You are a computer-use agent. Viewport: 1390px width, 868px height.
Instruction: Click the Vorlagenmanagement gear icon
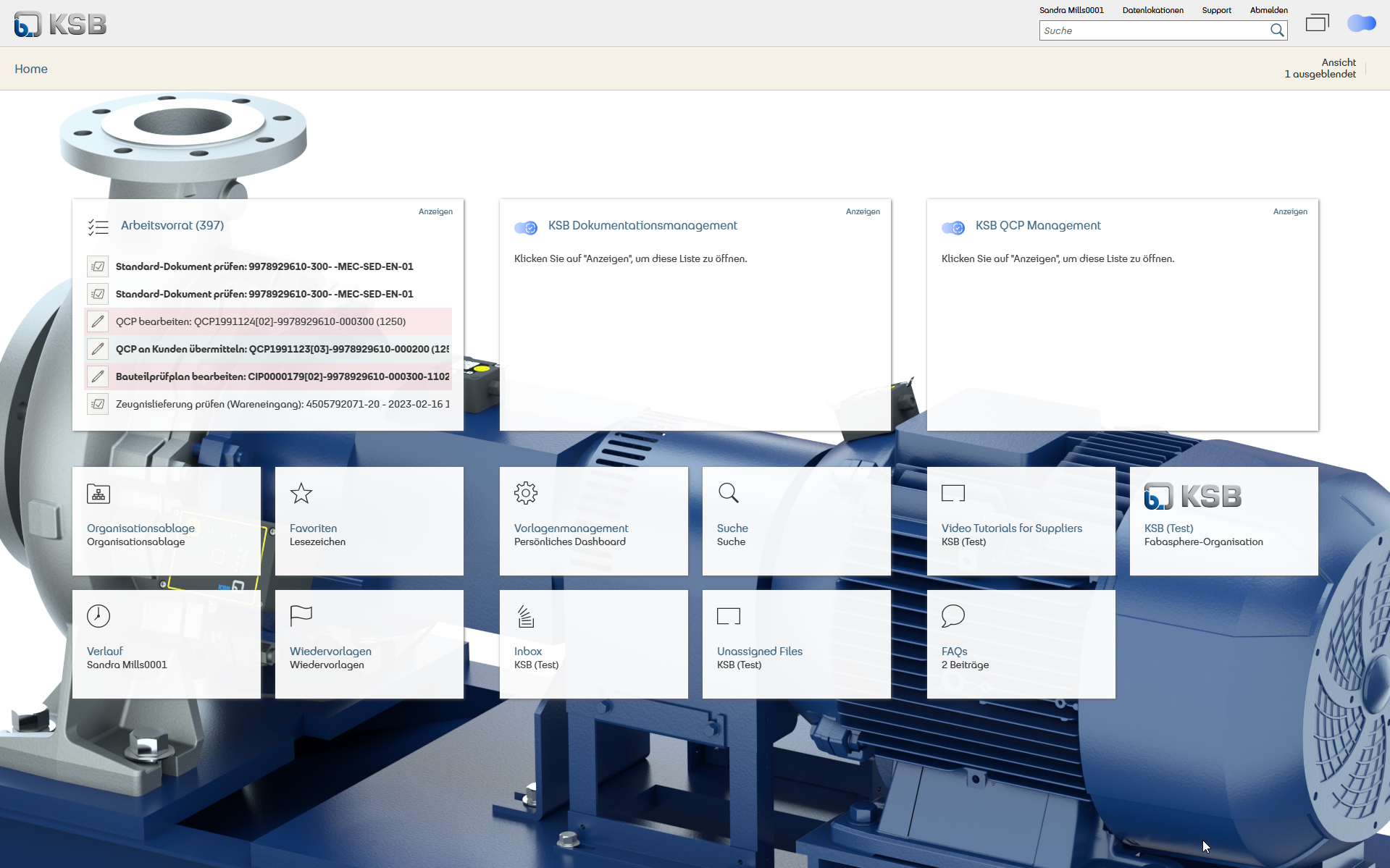(x=526, y=493)
